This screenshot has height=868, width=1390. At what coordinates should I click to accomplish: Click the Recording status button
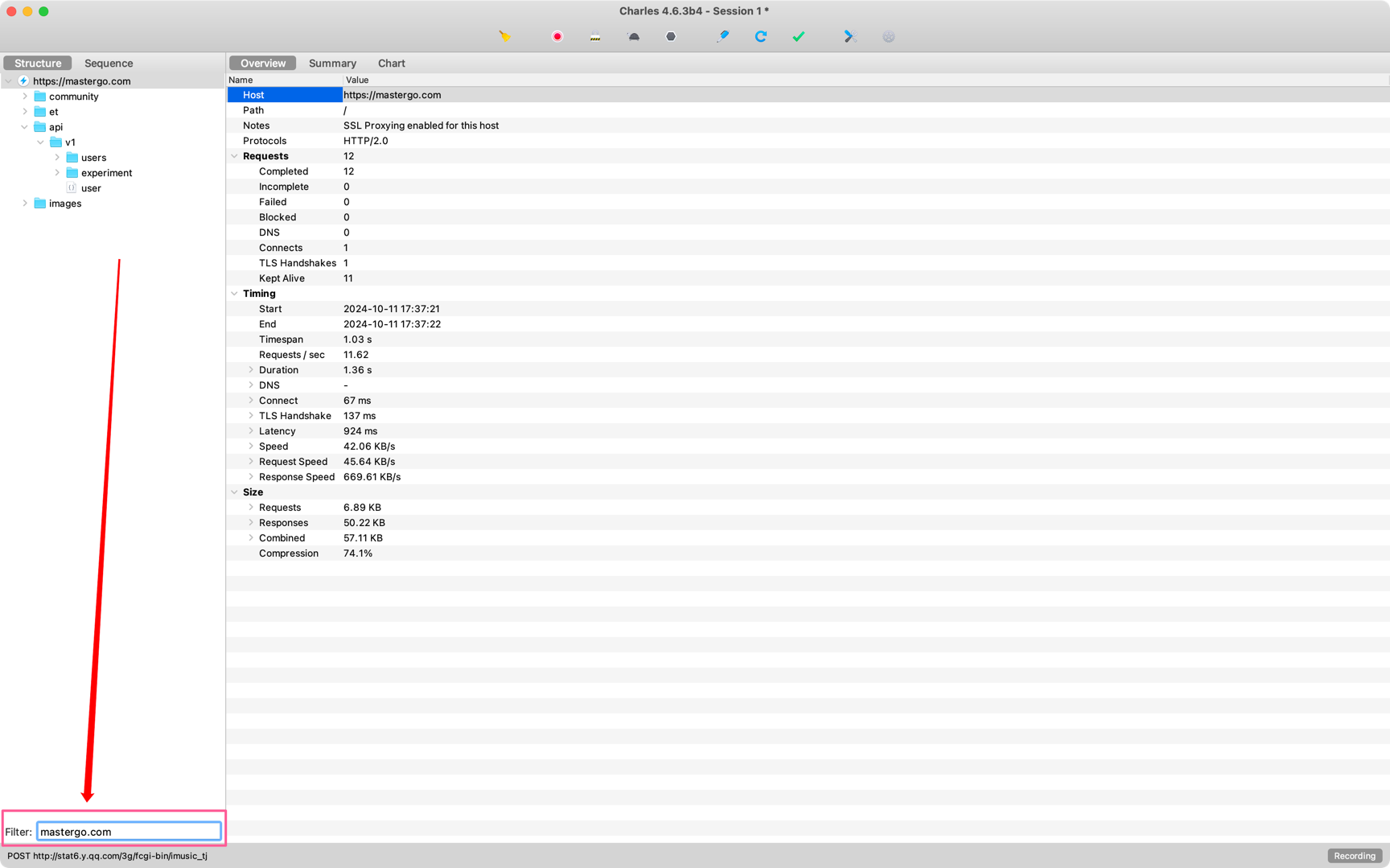click(1354, 856)
